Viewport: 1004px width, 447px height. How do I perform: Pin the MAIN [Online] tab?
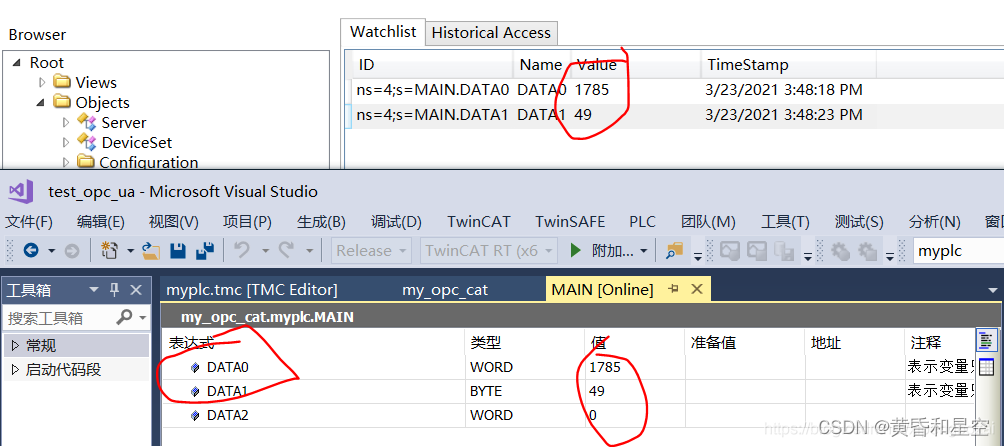674,289
